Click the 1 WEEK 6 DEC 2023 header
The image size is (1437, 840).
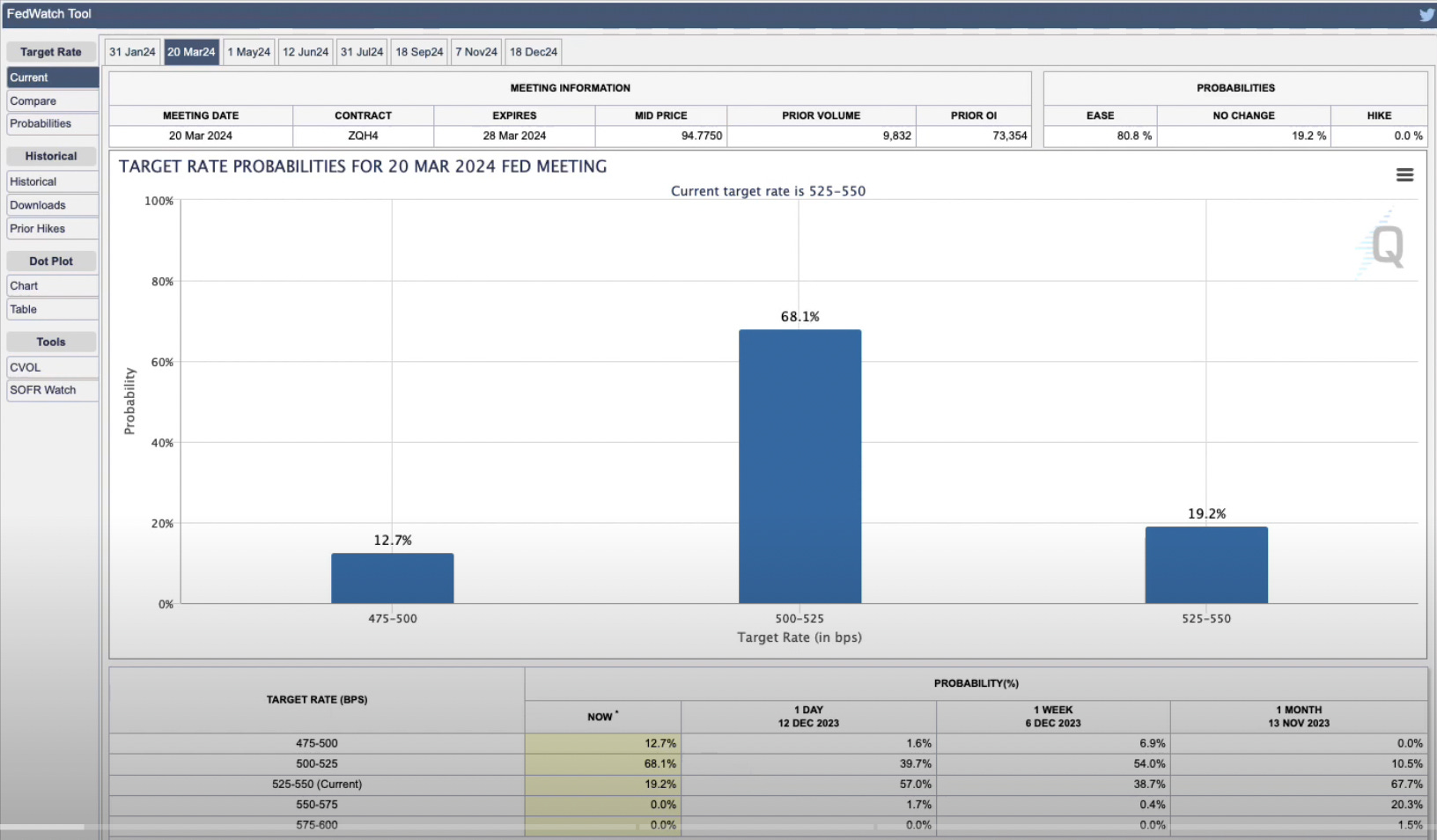(x=1053, y=717)
